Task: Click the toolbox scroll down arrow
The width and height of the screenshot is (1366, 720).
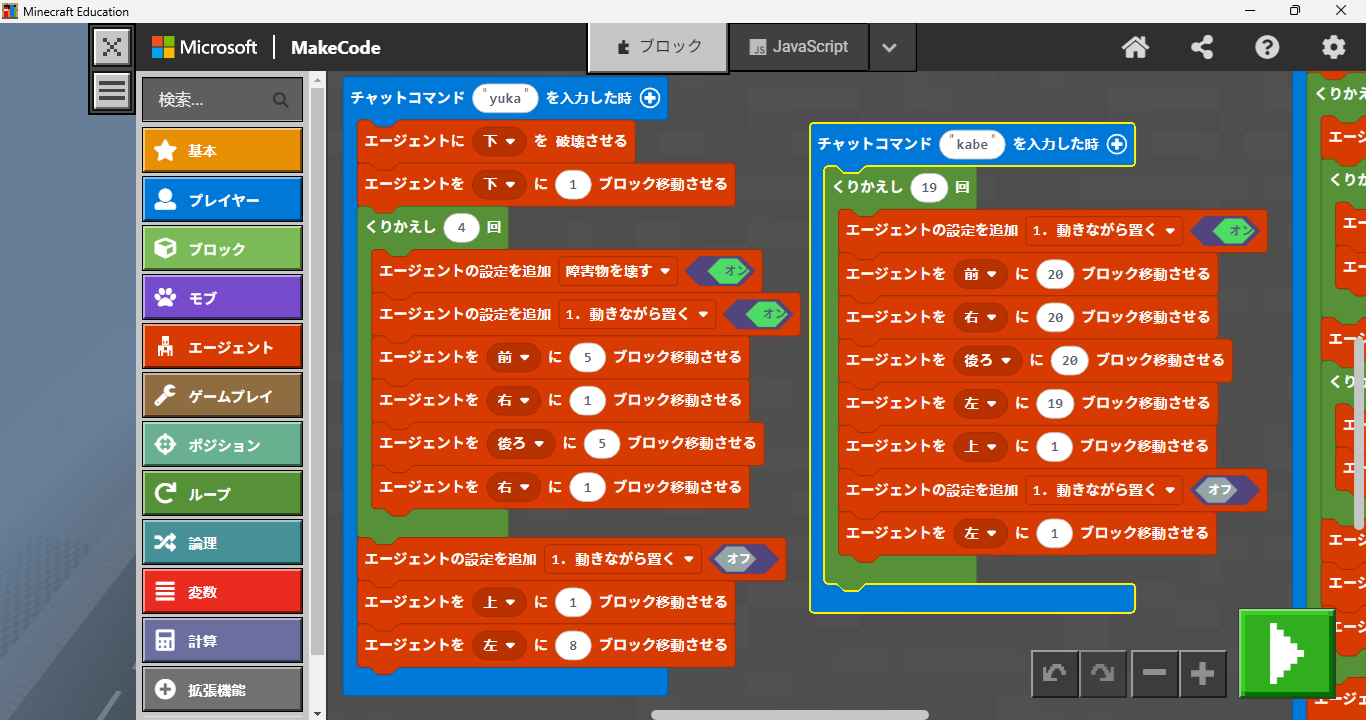Action: click(x=318, y=713)
